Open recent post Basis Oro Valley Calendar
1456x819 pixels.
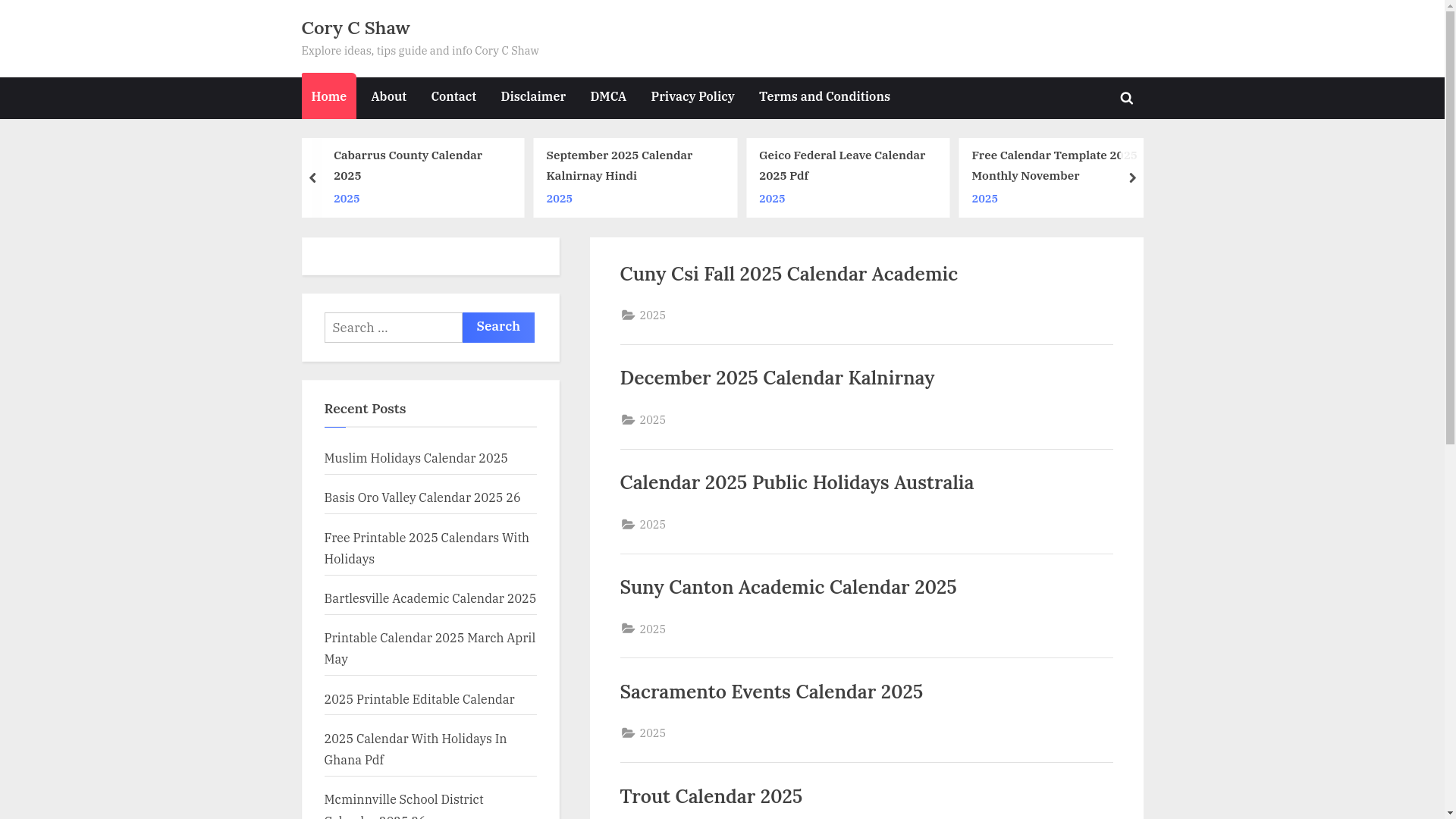coord(422,497)
